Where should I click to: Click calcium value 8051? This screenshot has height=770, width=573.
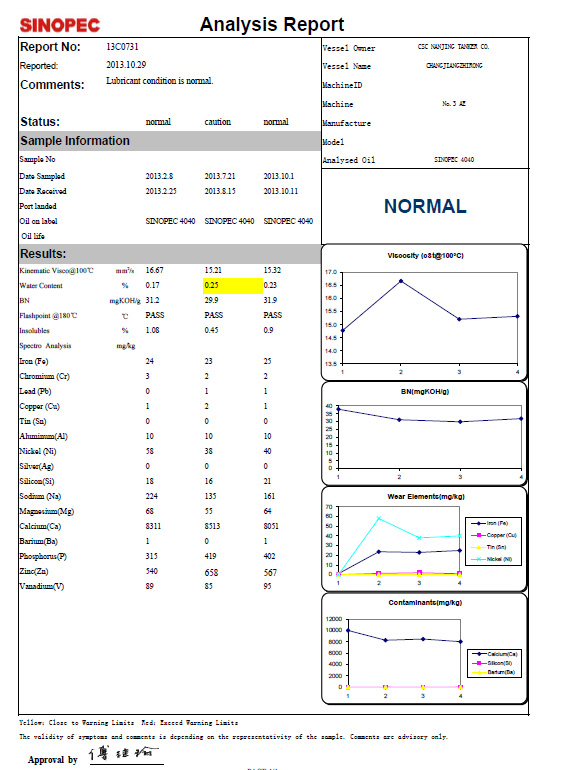point(271,526)
